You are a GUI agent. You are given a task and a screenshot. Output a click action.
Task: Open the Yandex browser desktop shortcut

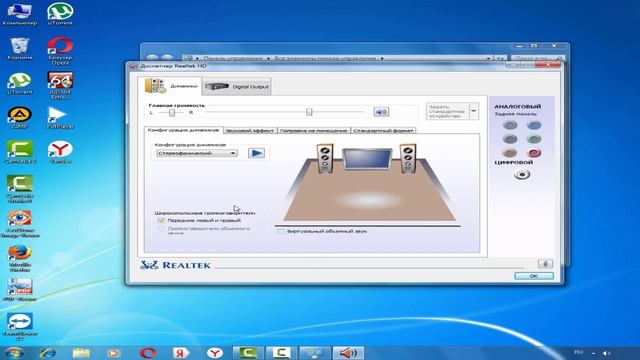[x=60, y=152]
